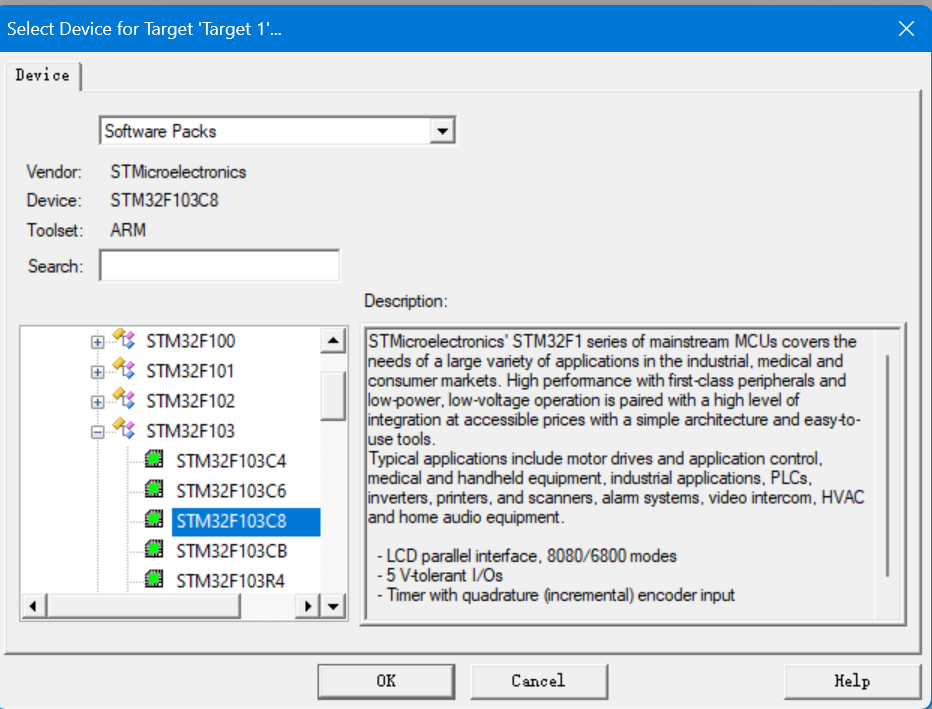The width and height of the screenshot is (932, 709).
Task: Click the device tree scroll left arrow
Action: pyautogui.click(x=33, y=607)
